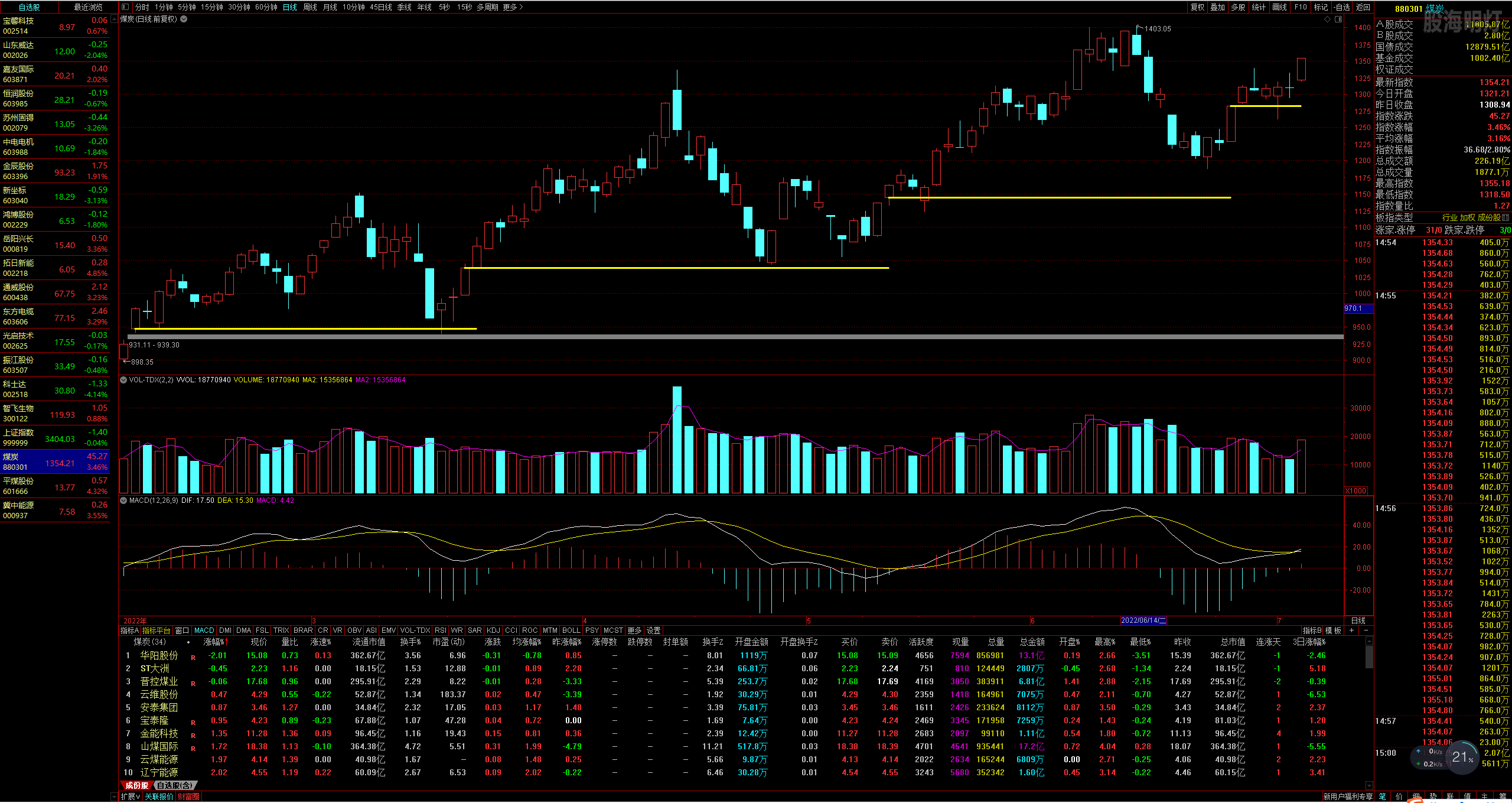
Task: Remove indicator panel with minus icon
Action: (1366, 630)
